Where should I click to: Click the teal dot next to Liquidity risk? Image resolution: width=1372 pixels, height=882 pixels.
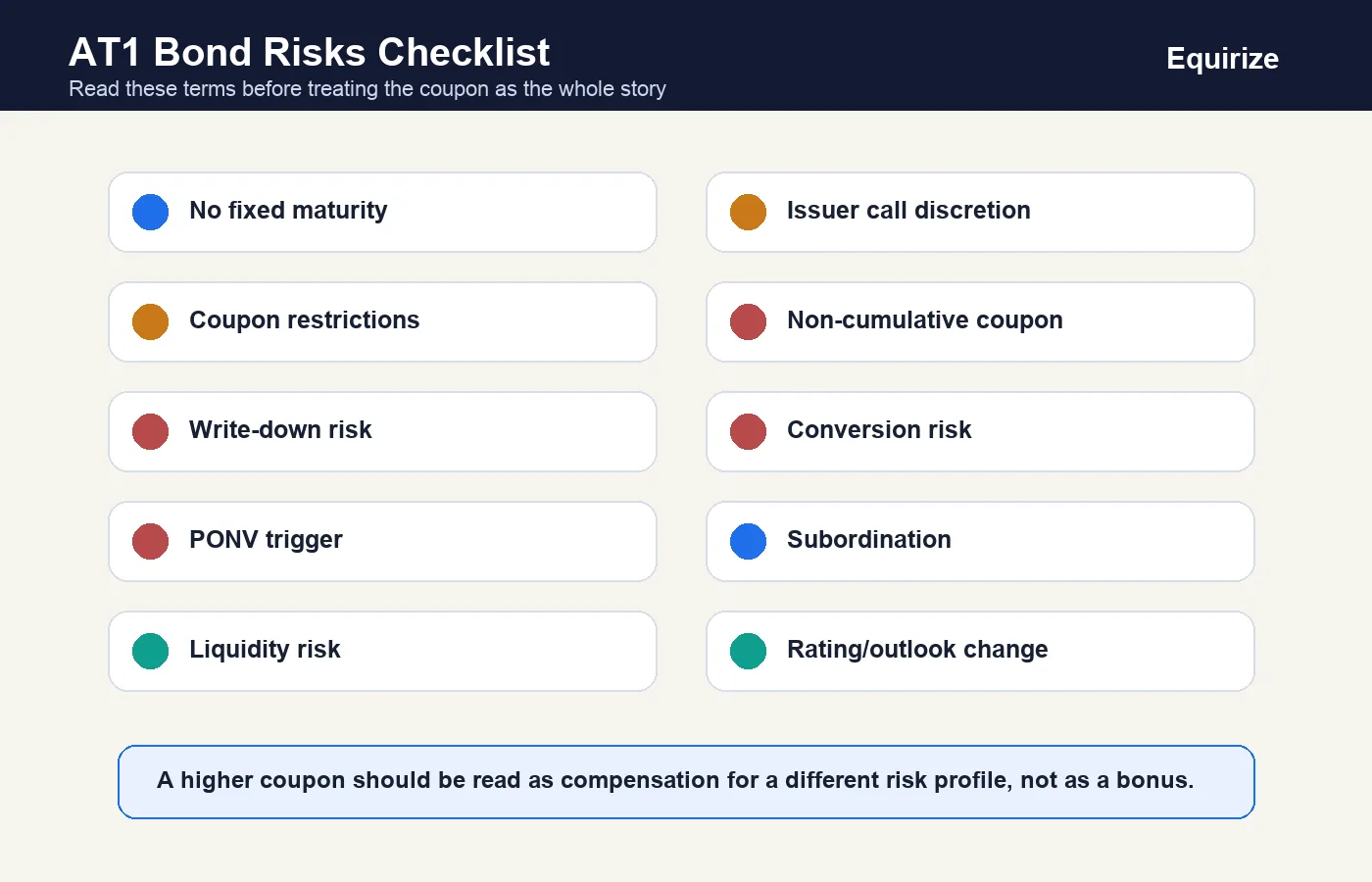(x=150, y=651)
